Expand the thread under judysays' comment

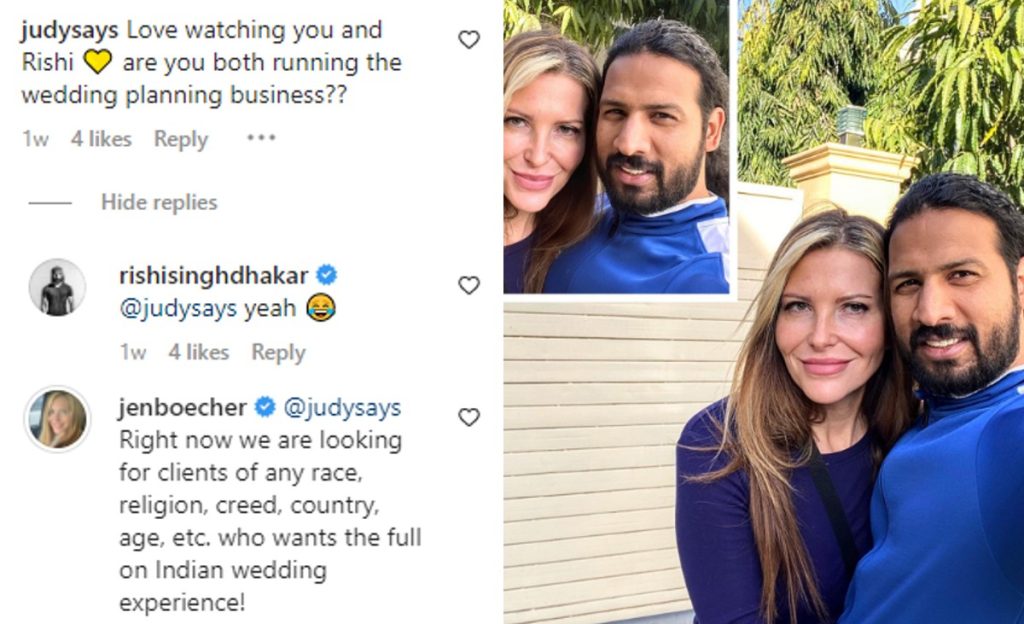tap(157, 202)
